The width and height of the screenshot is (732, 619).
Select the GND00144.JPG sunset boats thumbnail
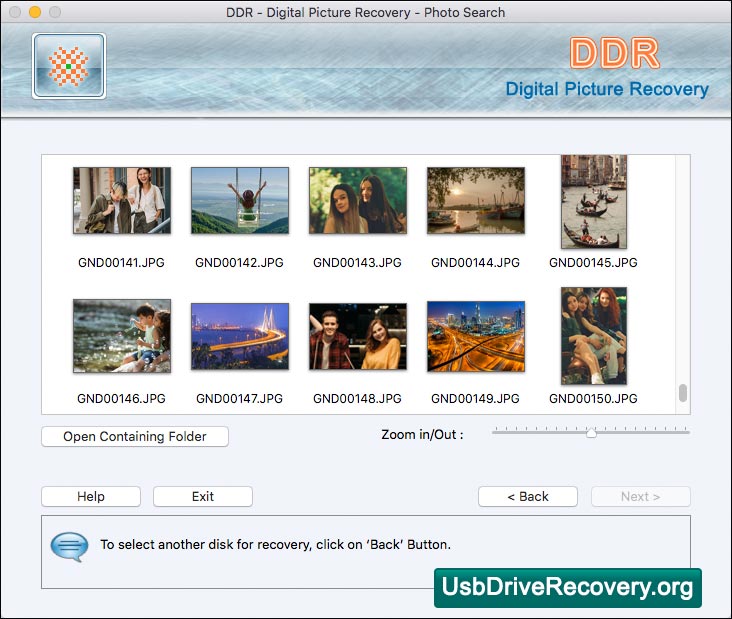coord(476,200)
